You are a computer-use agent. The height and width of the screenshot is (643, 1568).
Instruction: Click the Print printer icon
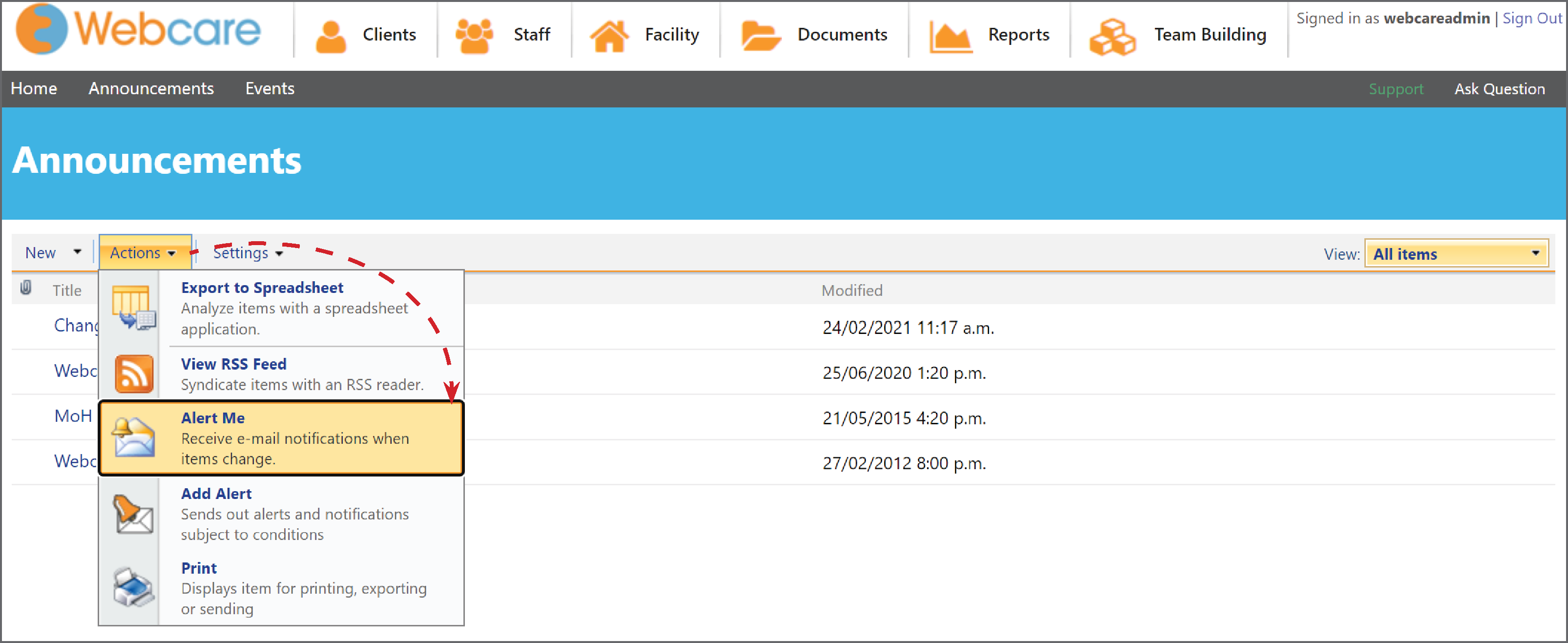click(134, 587)
